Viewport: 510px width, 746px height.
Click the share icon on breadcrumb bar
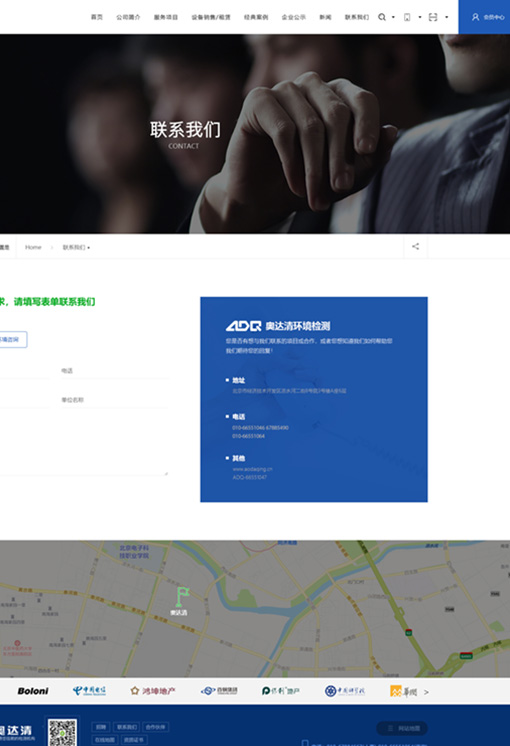(415, 246)
